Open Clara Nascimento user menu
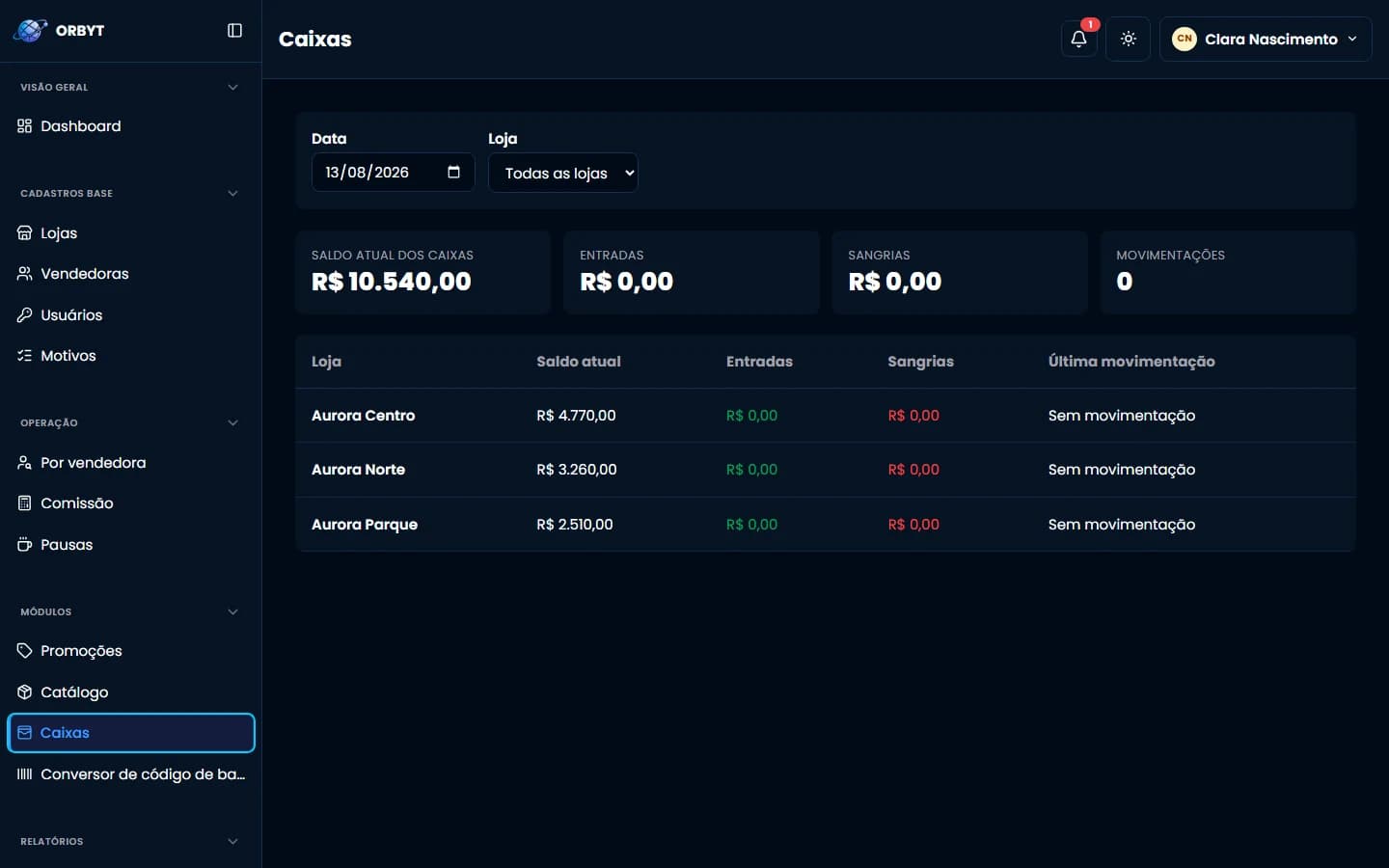This screenshot has height=868, width=1389. point(1266,40)
